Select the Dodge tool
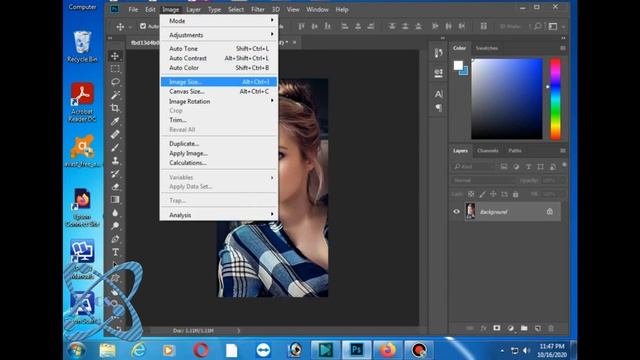The image size is (640, 360). (x=116, y=226)
